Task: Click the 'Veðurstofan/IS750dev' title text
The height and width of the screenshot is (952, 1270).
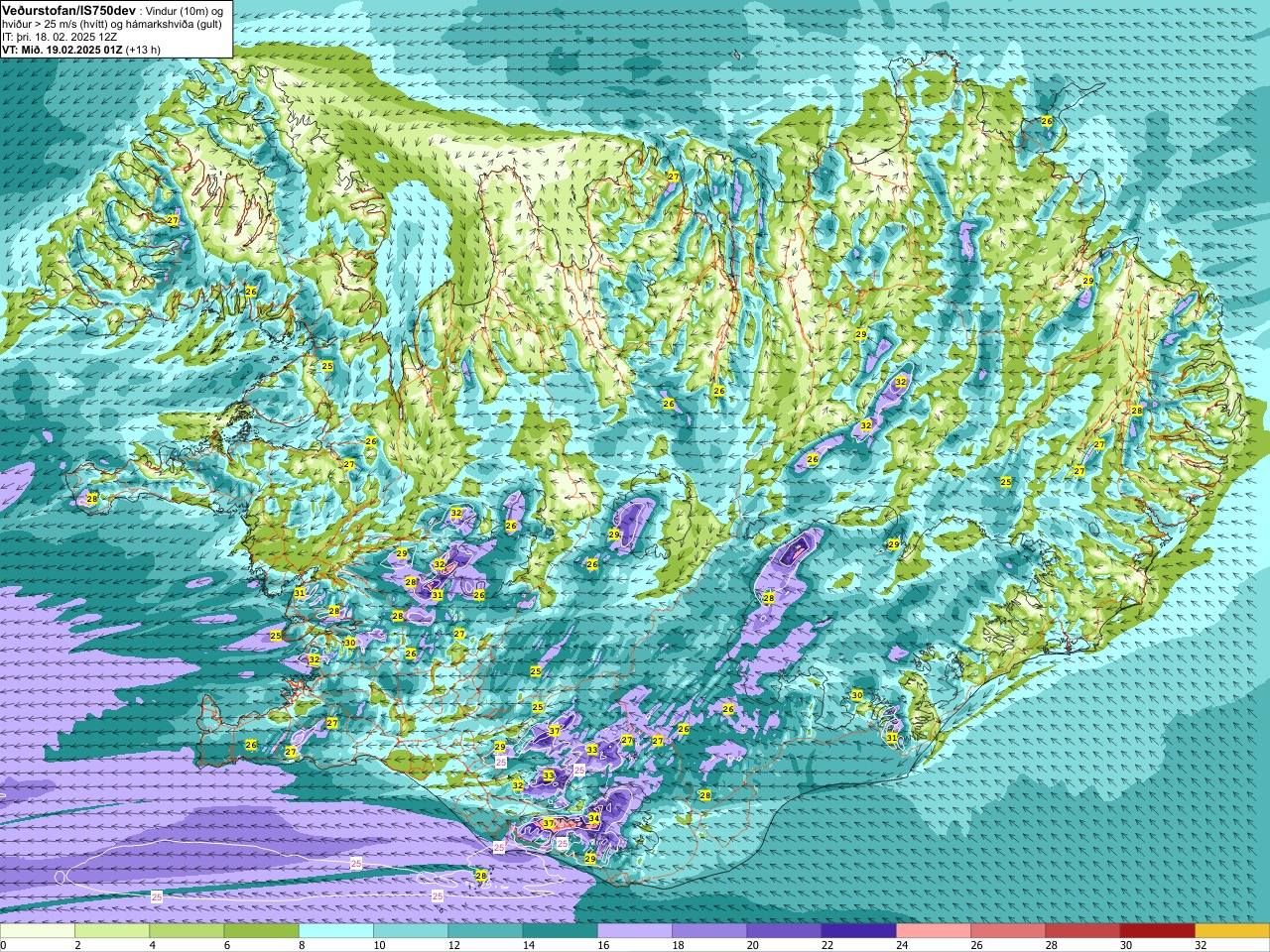Action: [68, 10]
